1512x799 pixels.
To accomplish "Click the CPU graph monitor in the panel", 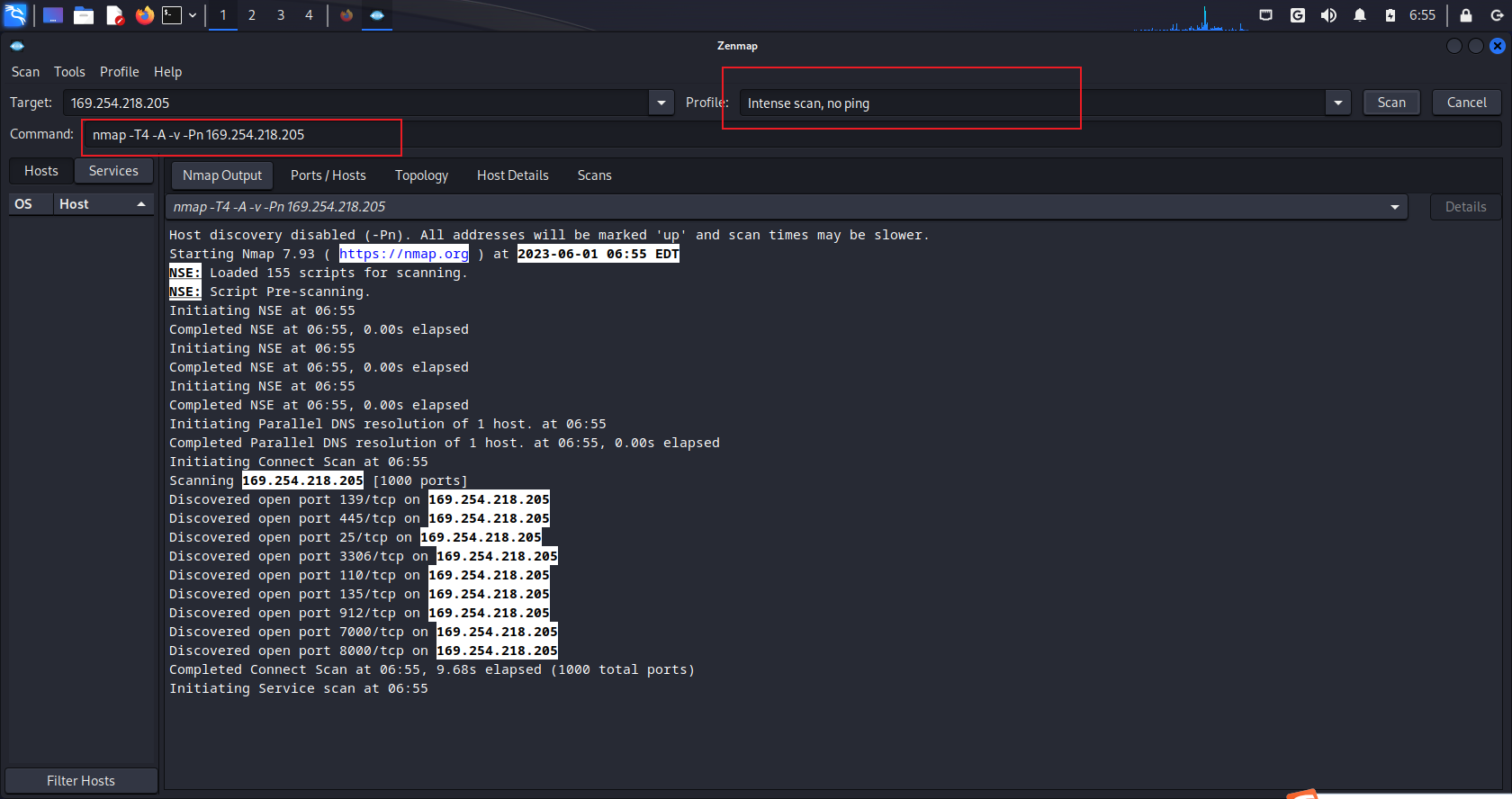I will tap(1191, 17).
